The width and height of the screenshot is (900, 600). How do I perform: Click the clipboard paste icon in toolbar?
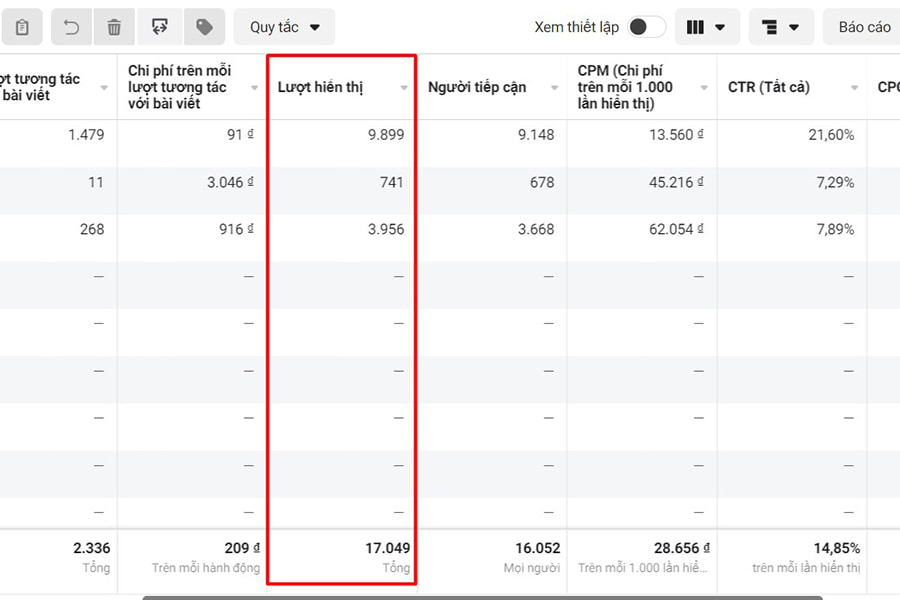(x=22, y=27)
